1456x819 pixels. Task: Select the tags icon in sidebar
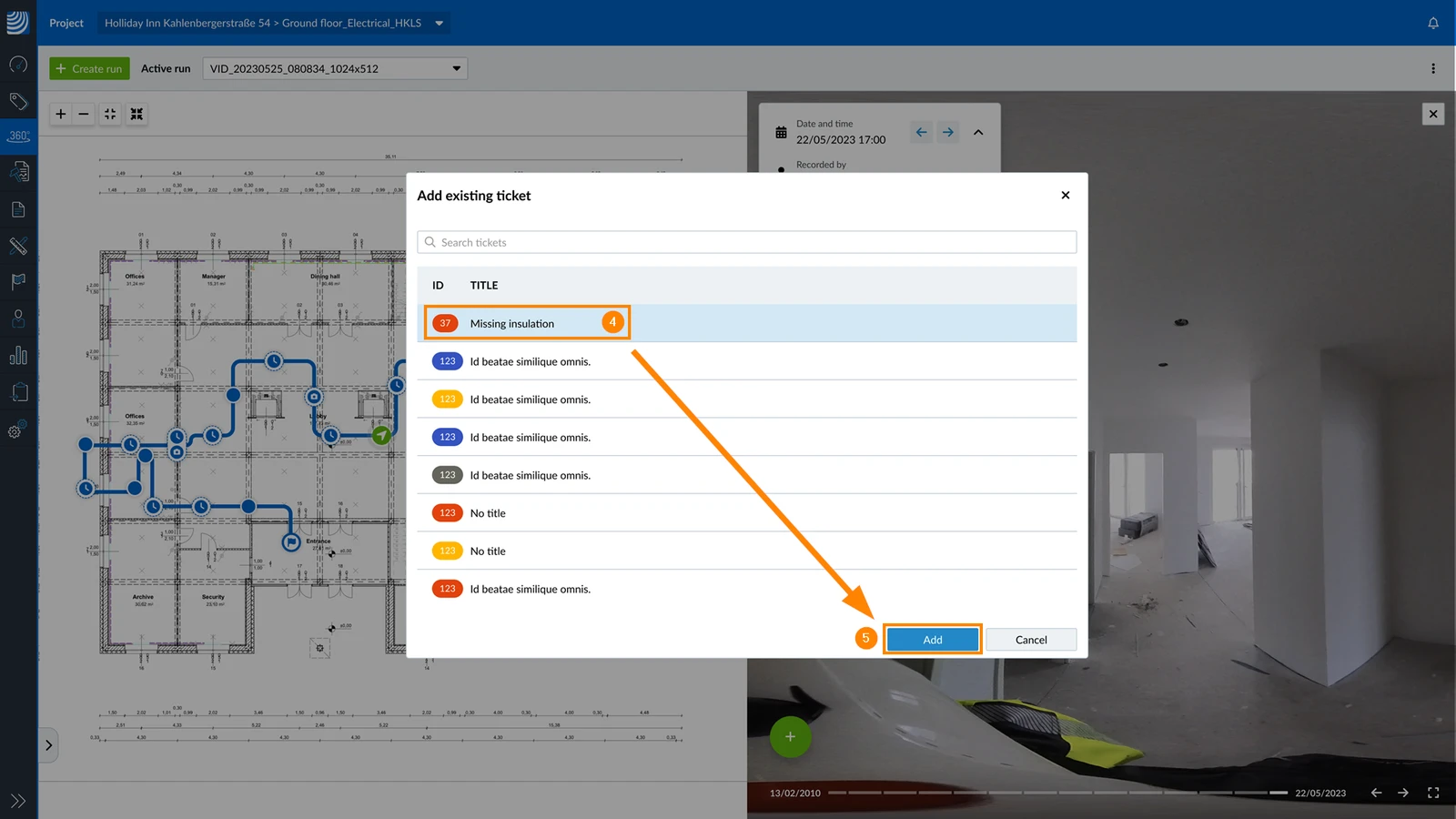point(18,101)
